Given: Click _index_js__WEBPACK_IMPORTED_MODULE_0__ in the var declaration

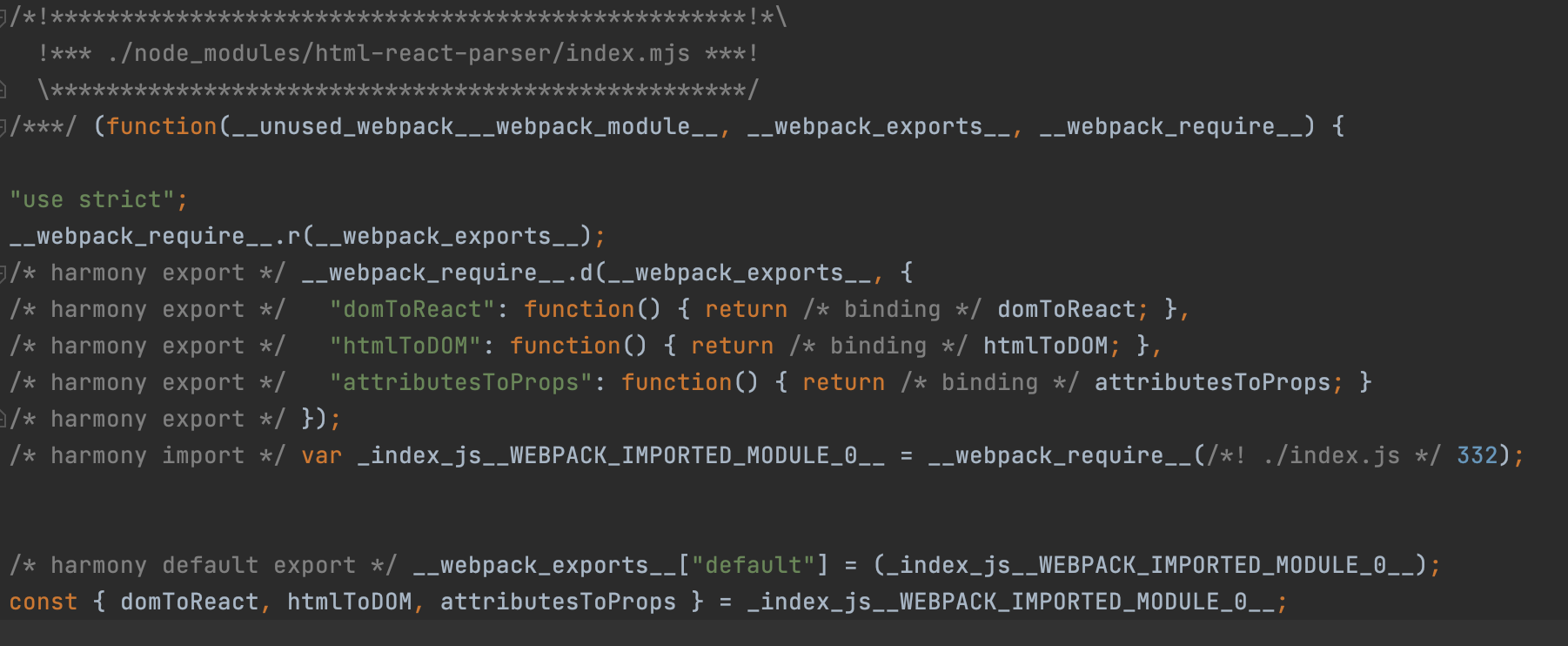Looking at the screenshot, I should click(621, 455).
